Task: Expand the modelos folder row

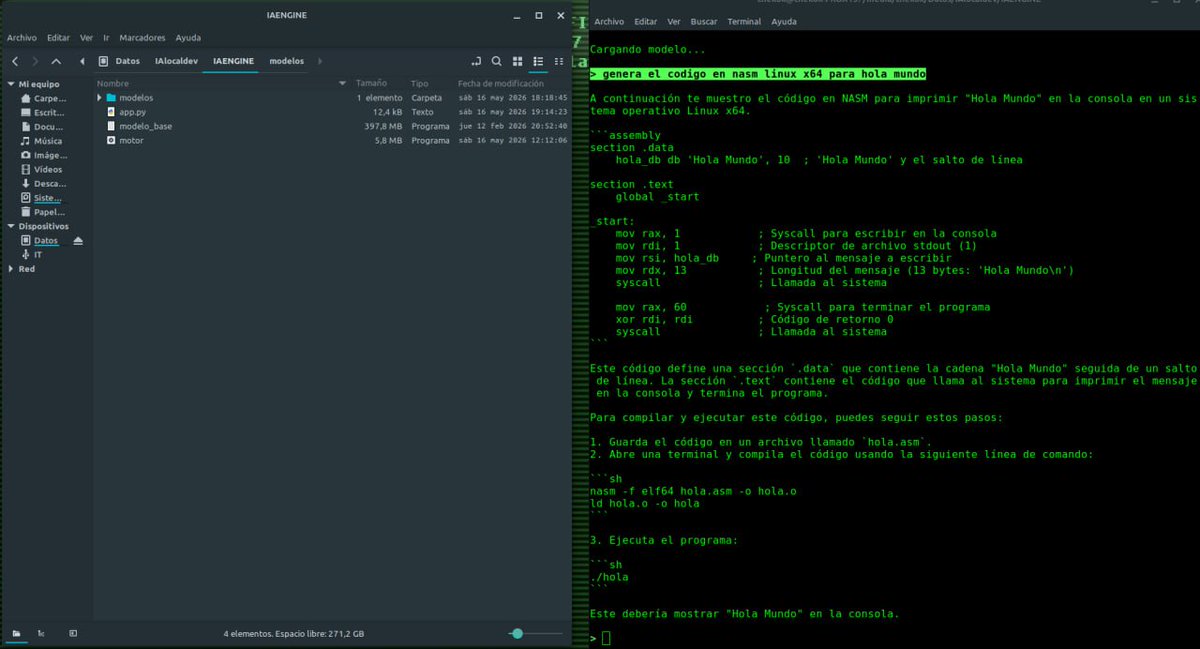Action: point(99,98)
